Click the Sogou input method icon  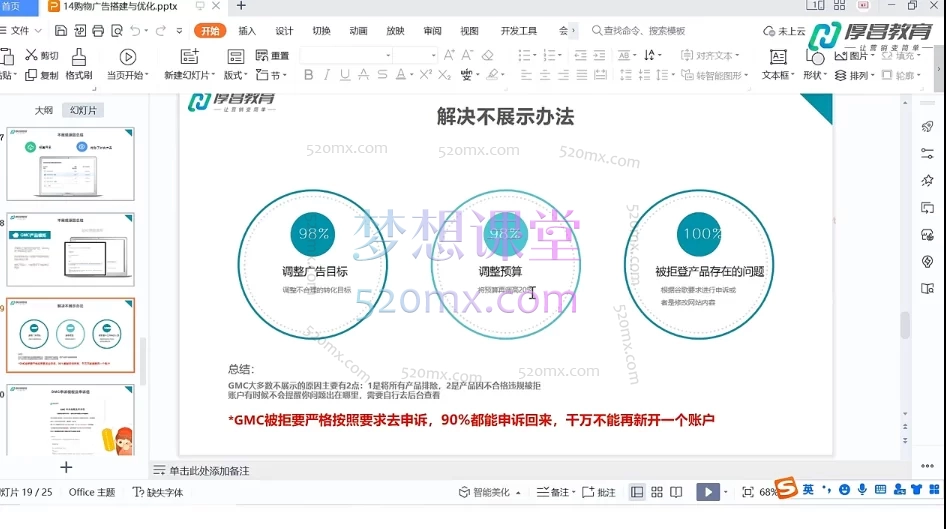click(786, 487)
